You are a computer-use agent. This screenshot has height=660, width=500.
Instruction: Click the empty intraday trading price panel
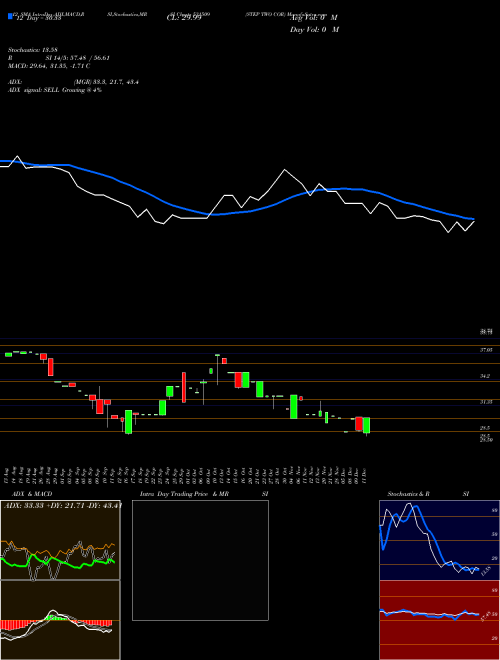click(200, 560)
